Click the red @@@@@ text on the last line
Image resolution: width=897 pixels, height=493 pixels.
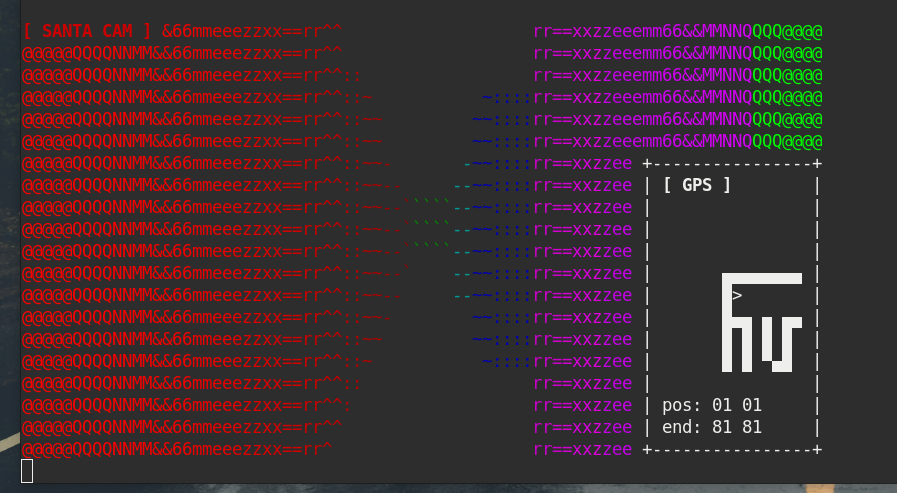(x=45, y=449)
